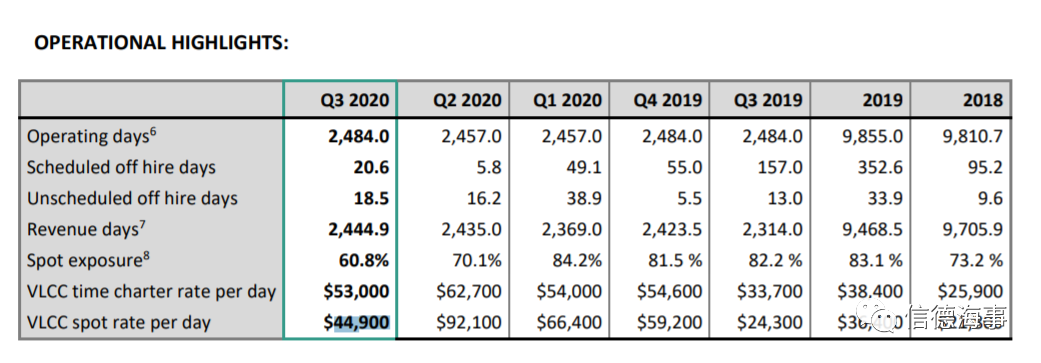Click the 60.8% spot exposure value
This screenshot has width=1041, height=363.
tap(365, 260)
